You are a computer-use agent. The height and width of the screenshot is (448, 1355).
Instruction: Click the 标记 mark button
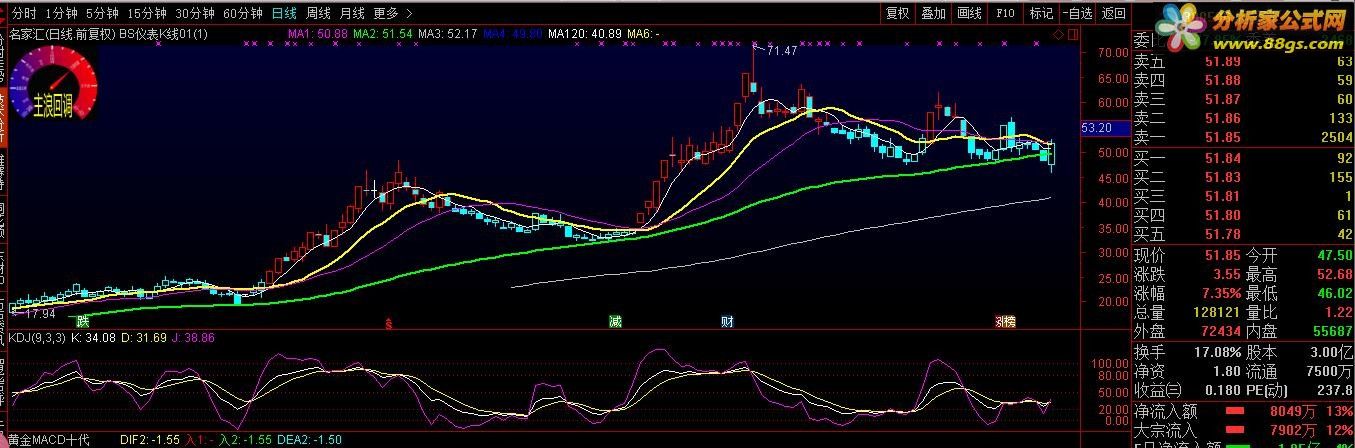(1041, 13)
